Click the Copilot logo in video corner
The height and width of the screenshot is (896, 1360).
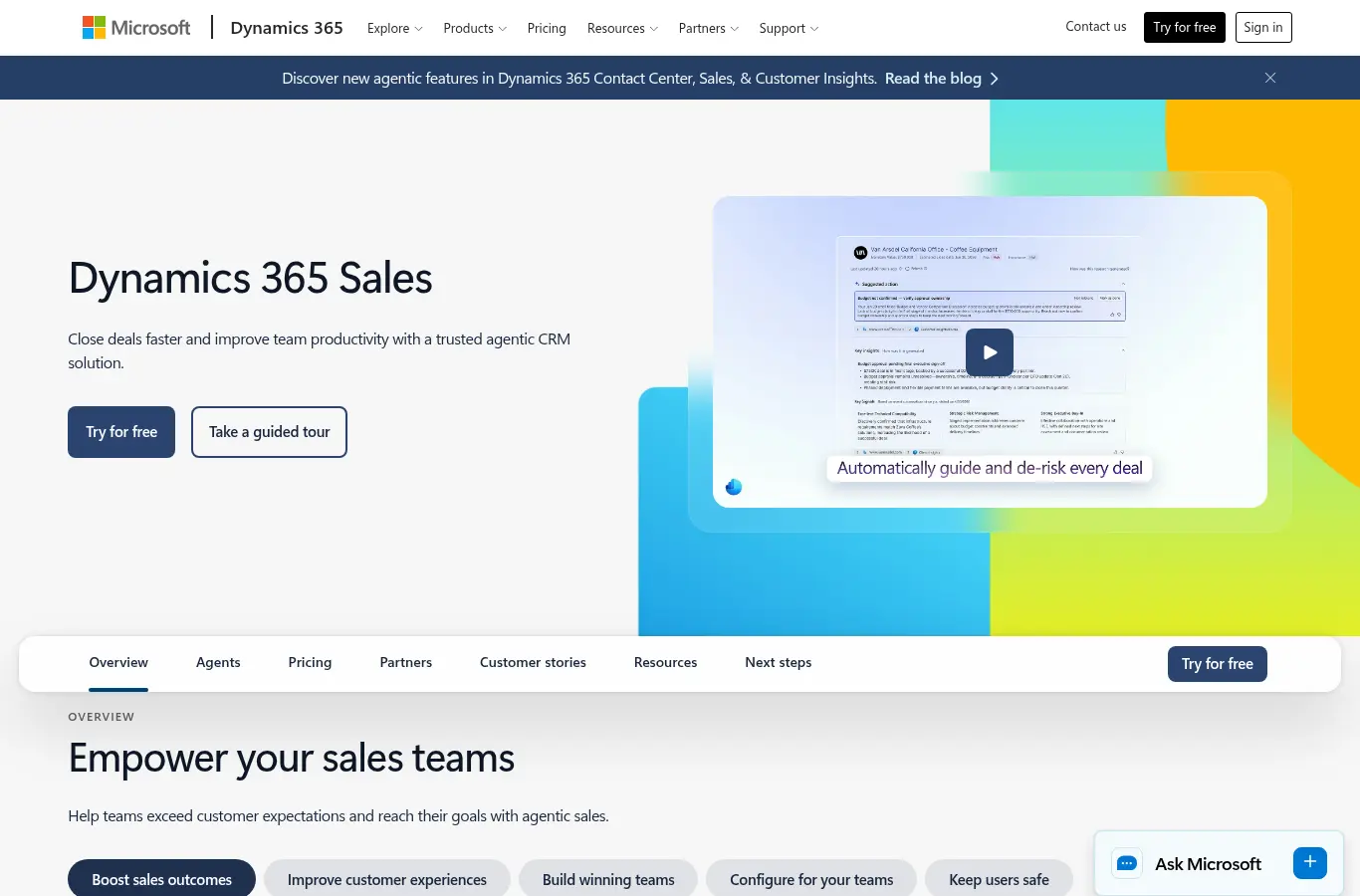click(x=734, y=487)
